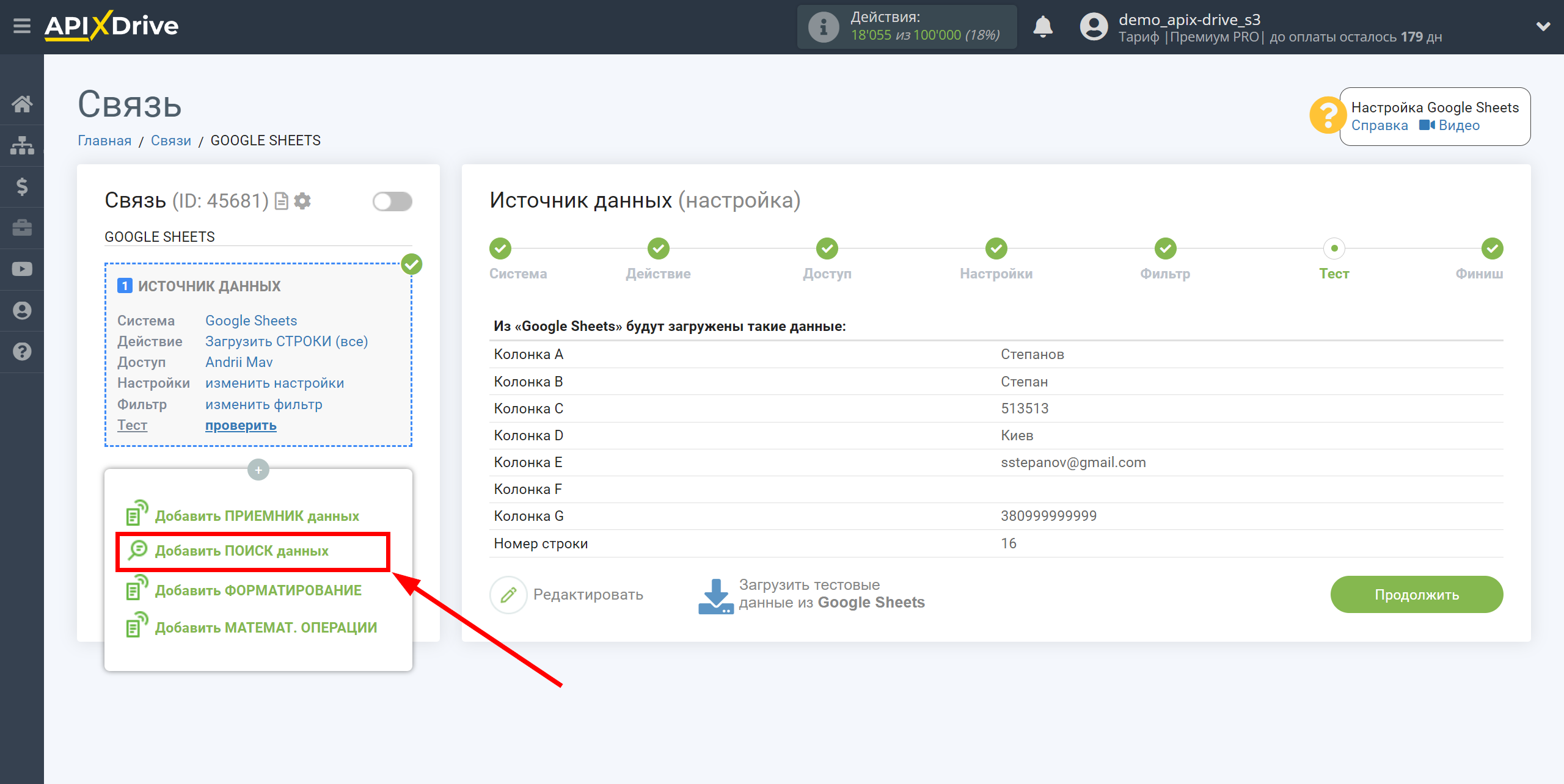1564x784 pixels.
Task: Click the Andrii Mav access link
Action: point(239,362)
